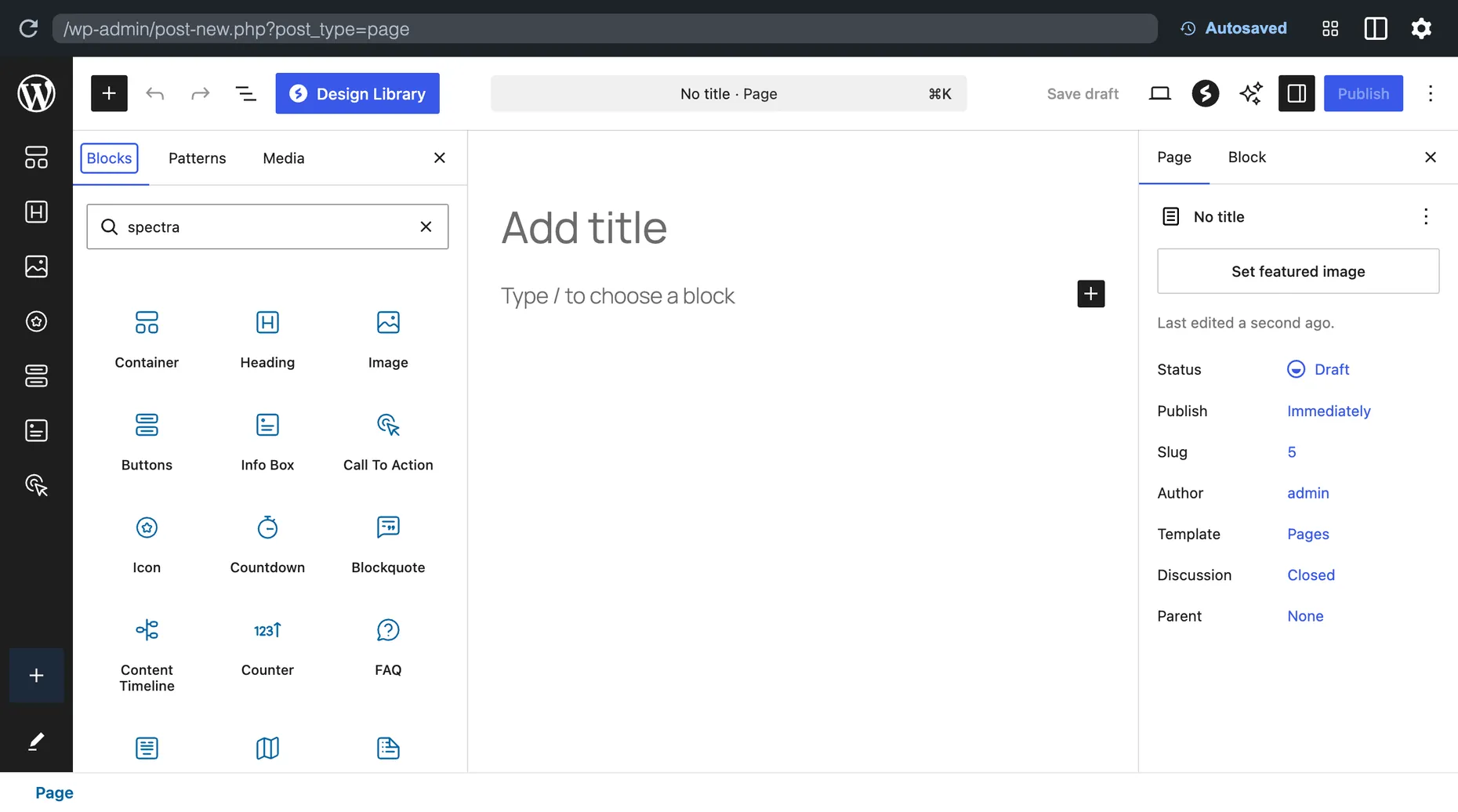Insert the Heading block

point(267,339)
